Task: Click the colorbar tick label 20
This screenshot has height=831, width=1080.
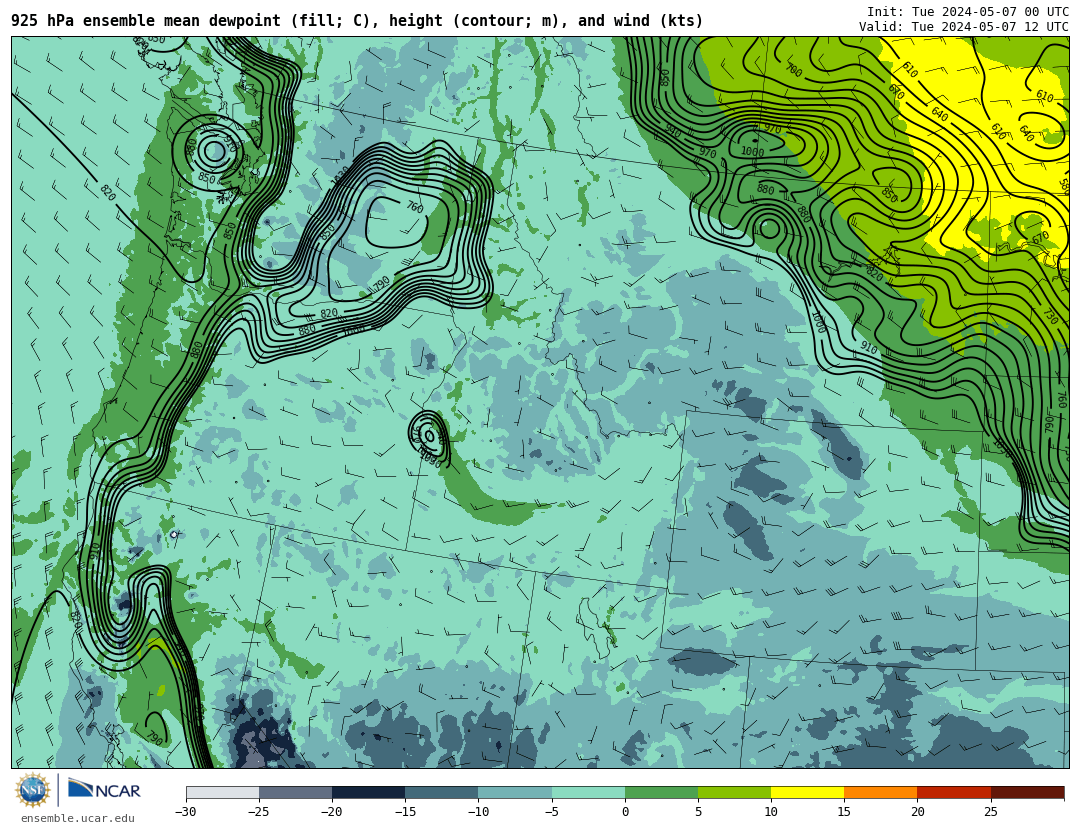Action: (917, 812)
